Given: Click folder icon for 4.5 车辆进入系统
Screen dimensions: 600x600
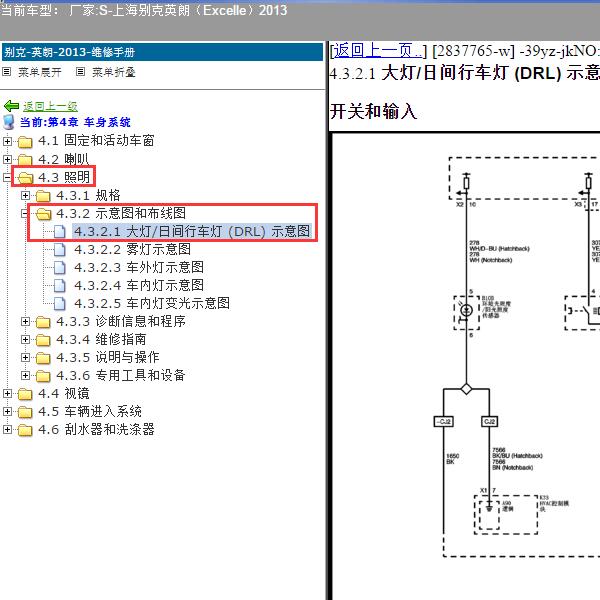Looking at the screenshot, I should [25, 412].
